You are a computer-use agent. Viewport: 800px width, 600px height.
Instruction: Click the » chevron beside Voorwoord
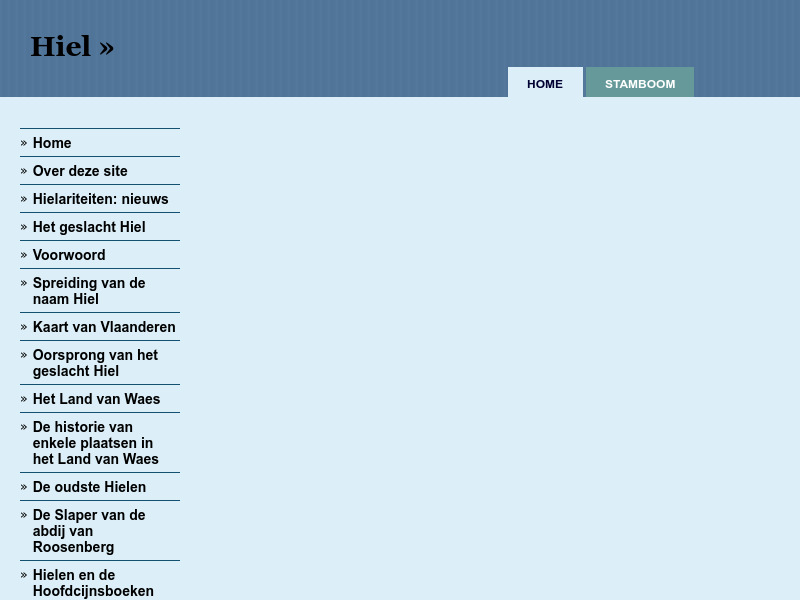pos(24,255)
